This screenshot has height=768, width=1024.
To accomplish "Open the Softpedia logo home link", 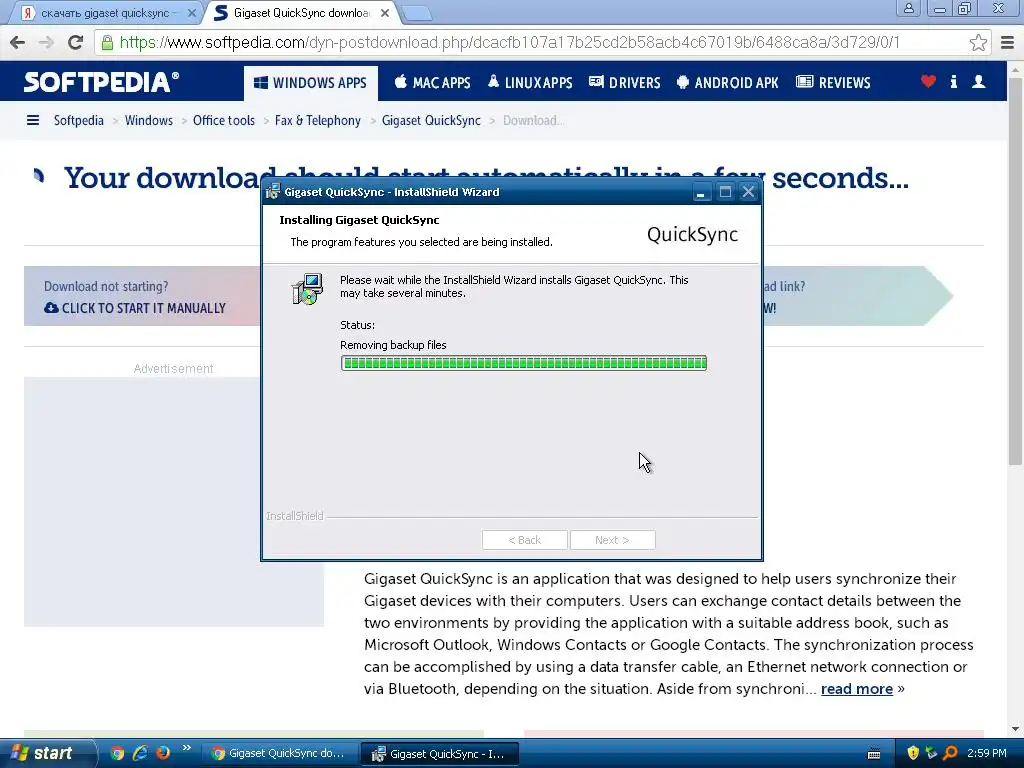I will (101, 82).
